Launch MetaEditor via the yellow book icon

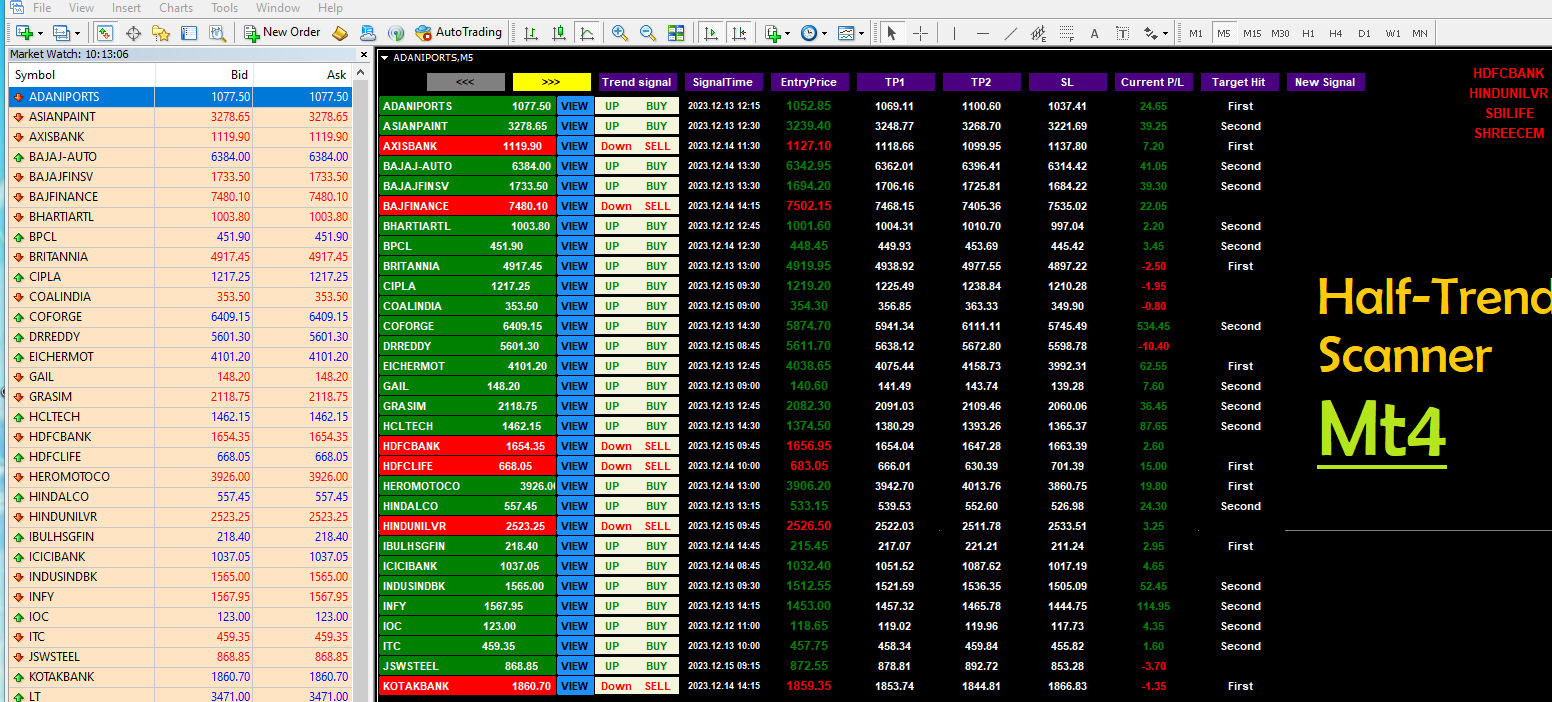click(x=340, y=33)
